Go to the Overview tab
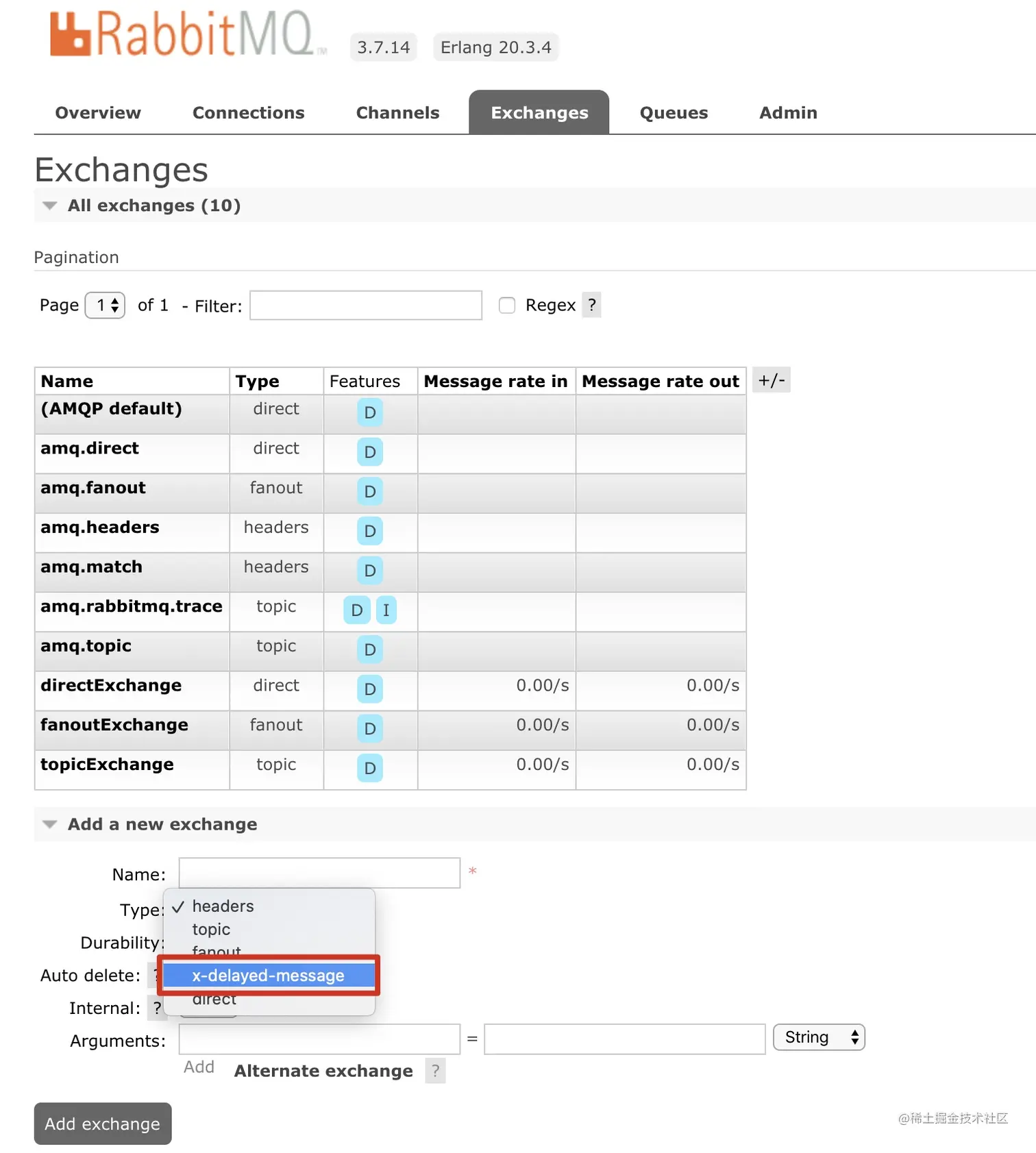The height and width of the screenshot is (1153, 1036). 98,113
